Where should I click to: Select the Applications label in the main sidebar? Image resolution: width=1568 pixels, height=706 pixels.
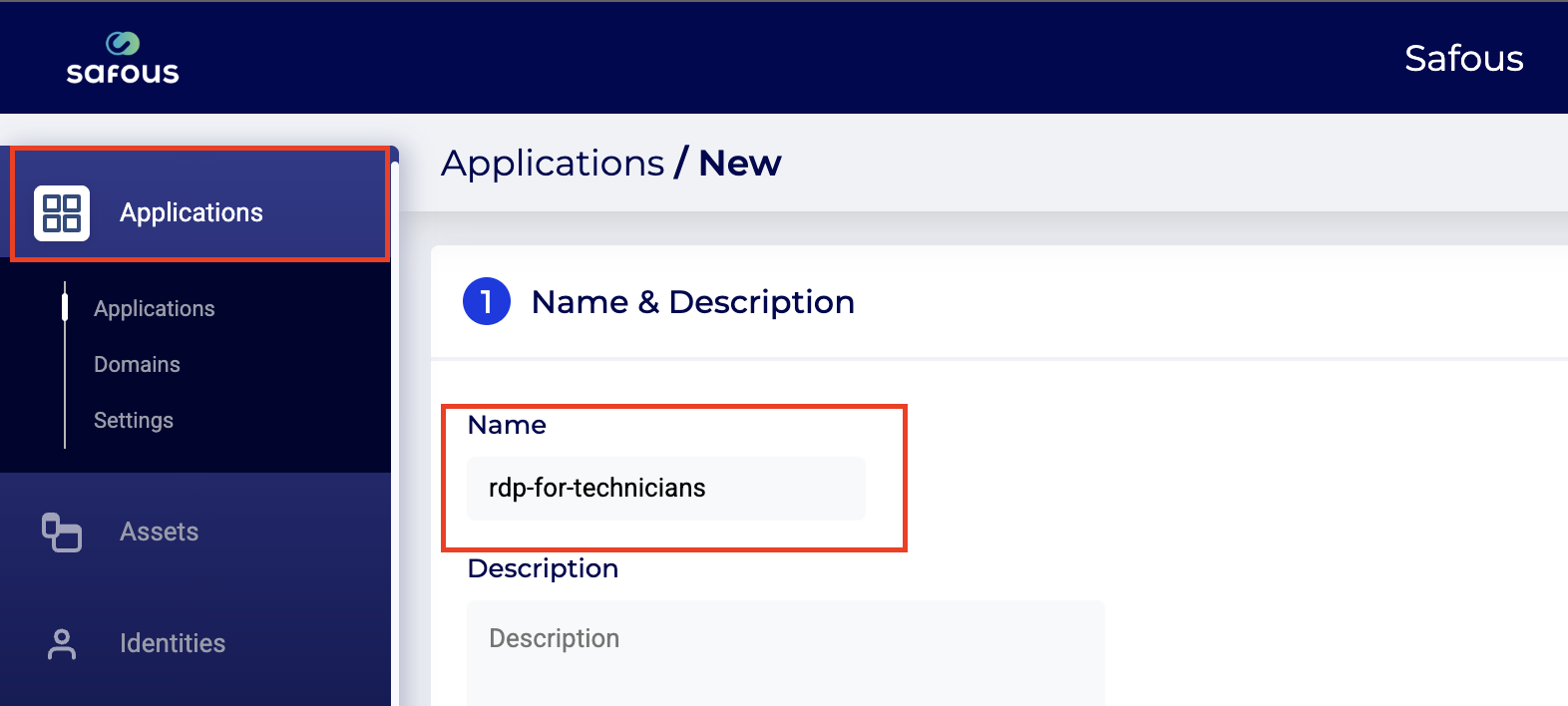pyautogui.click(x=192, y=213)
